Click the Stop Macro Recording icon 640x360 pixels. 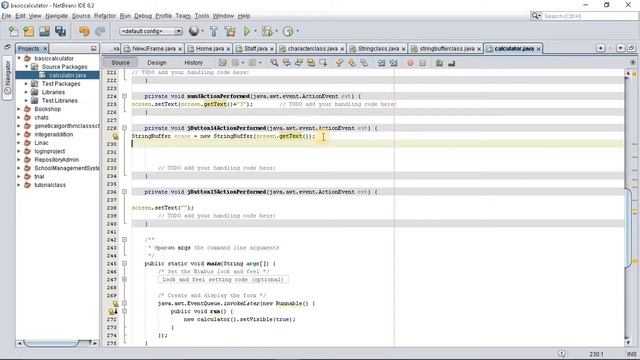[422, 63]
